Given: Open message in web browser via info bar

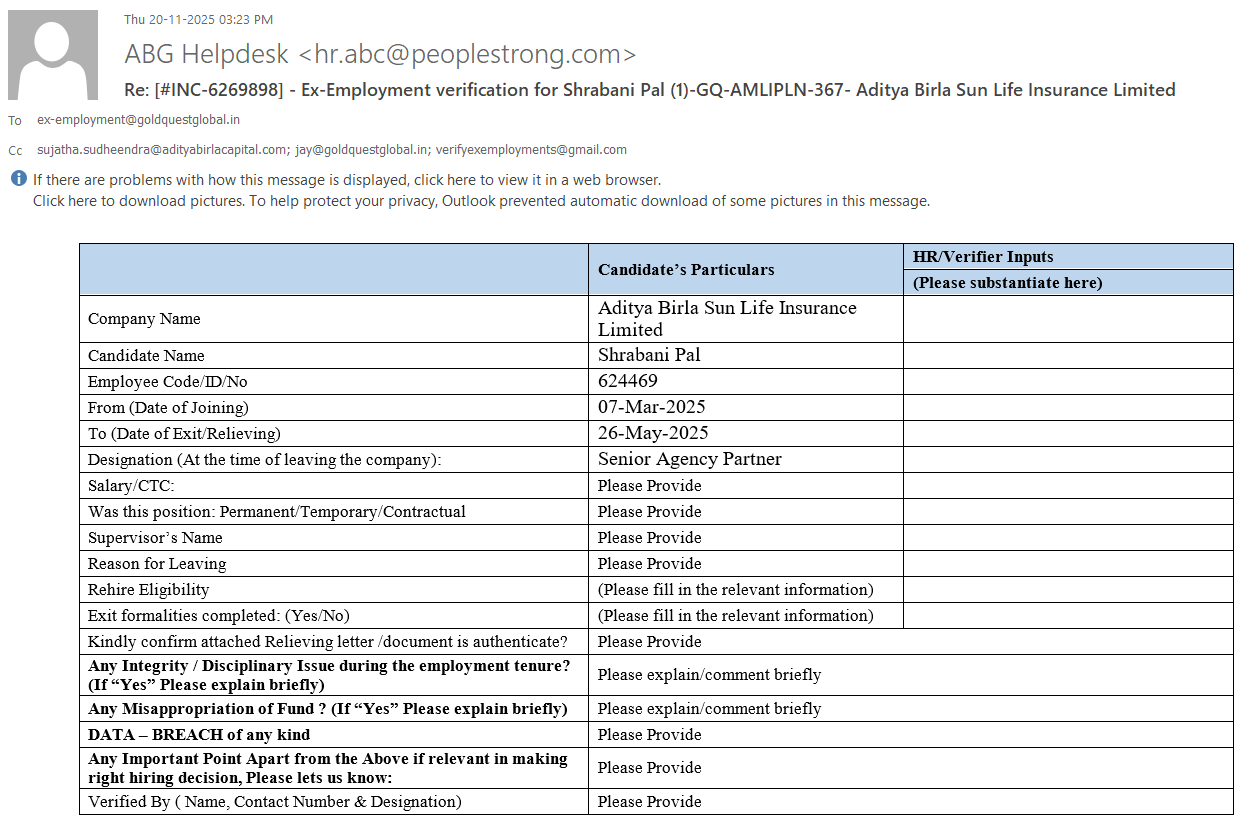Looking at the screenshot, I should point(347,180).
